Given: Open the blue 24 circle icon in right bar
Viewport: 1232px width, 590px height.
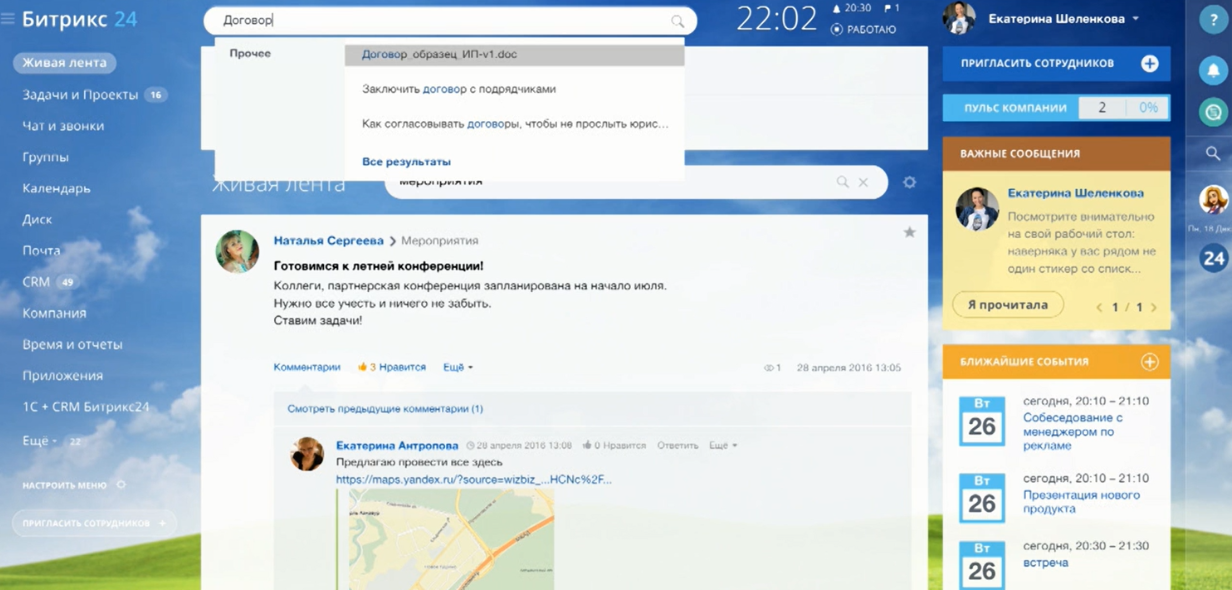Looking at the screenshot, I should pyautogui.click(x=1213, y=258).
